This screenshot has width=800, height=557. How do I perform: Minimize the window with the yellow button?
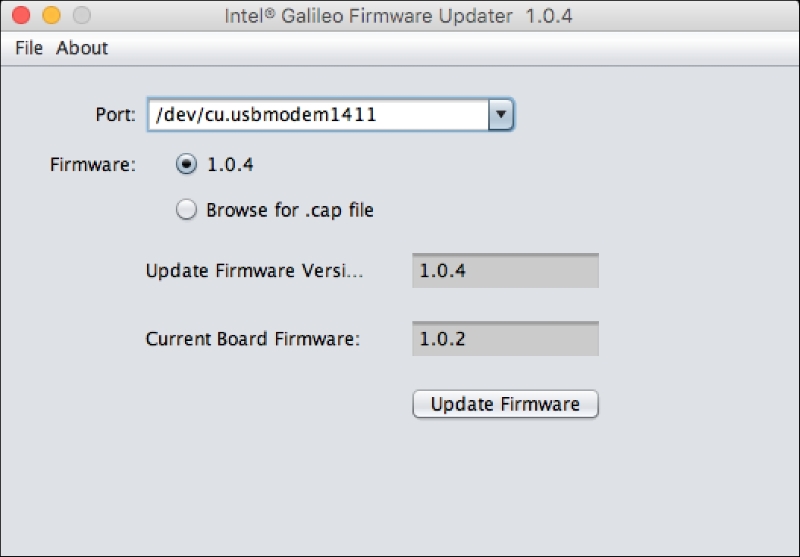pos(51,15)
